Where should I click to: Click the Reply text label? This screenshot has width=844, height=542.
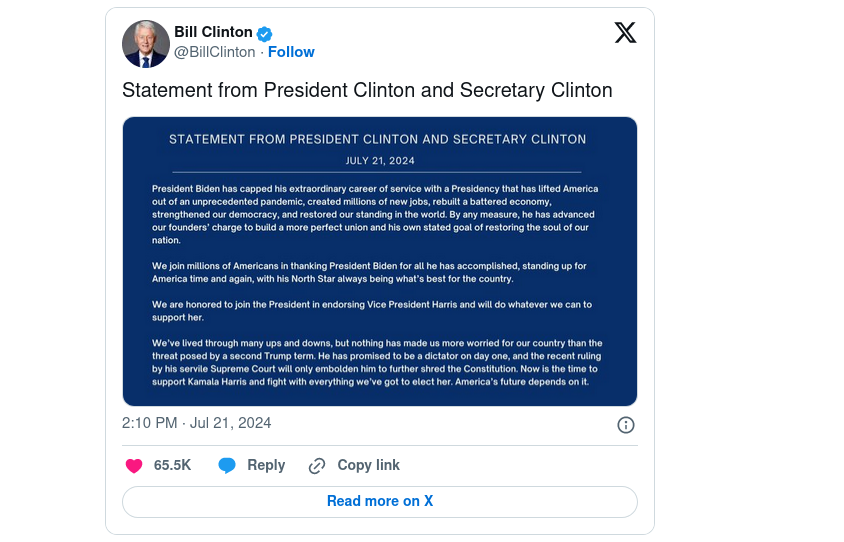266,465
